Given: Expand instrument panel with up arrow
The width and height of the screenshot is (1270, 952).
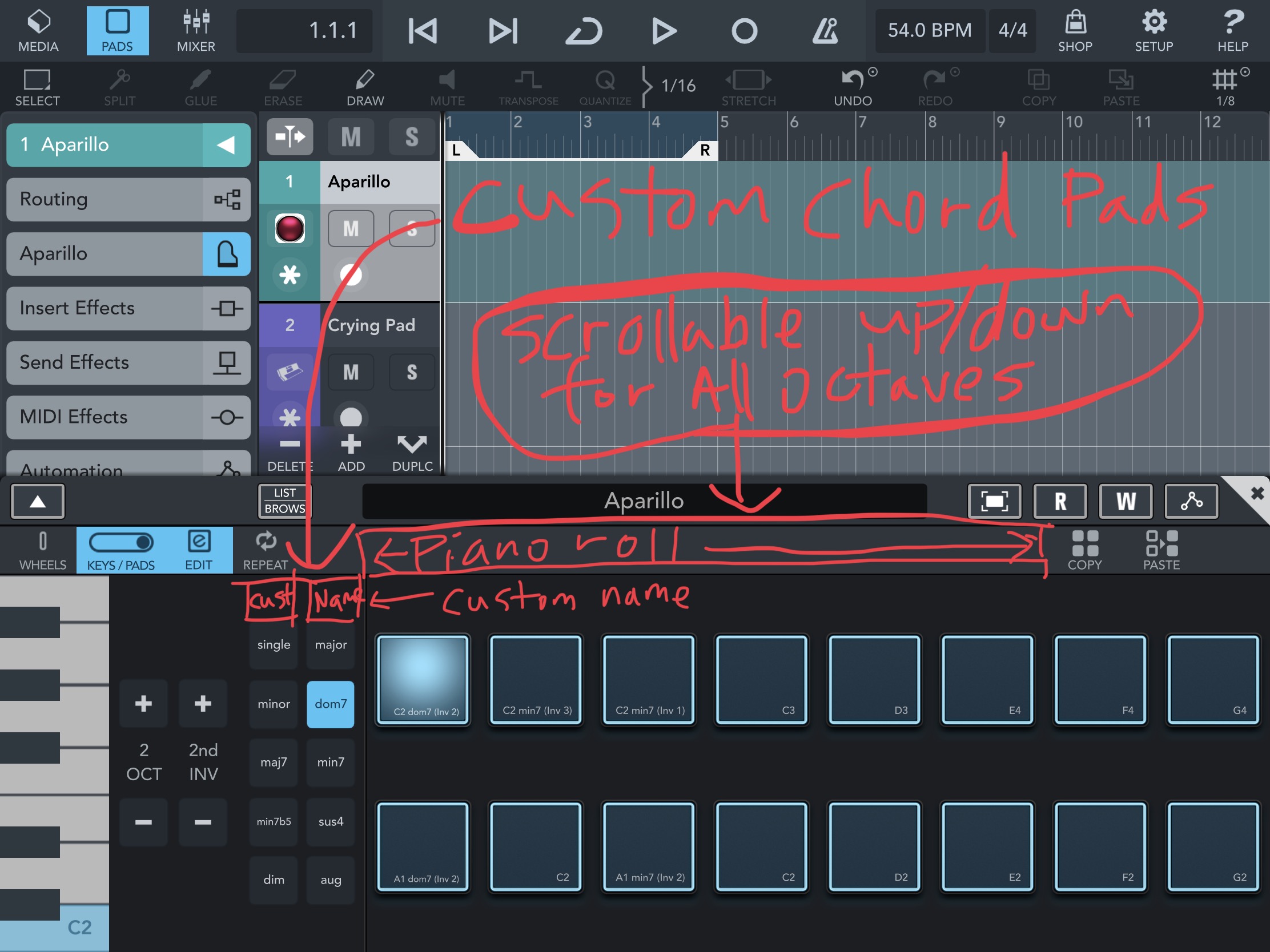Looking at the screenshot, I should click(38, 502).
